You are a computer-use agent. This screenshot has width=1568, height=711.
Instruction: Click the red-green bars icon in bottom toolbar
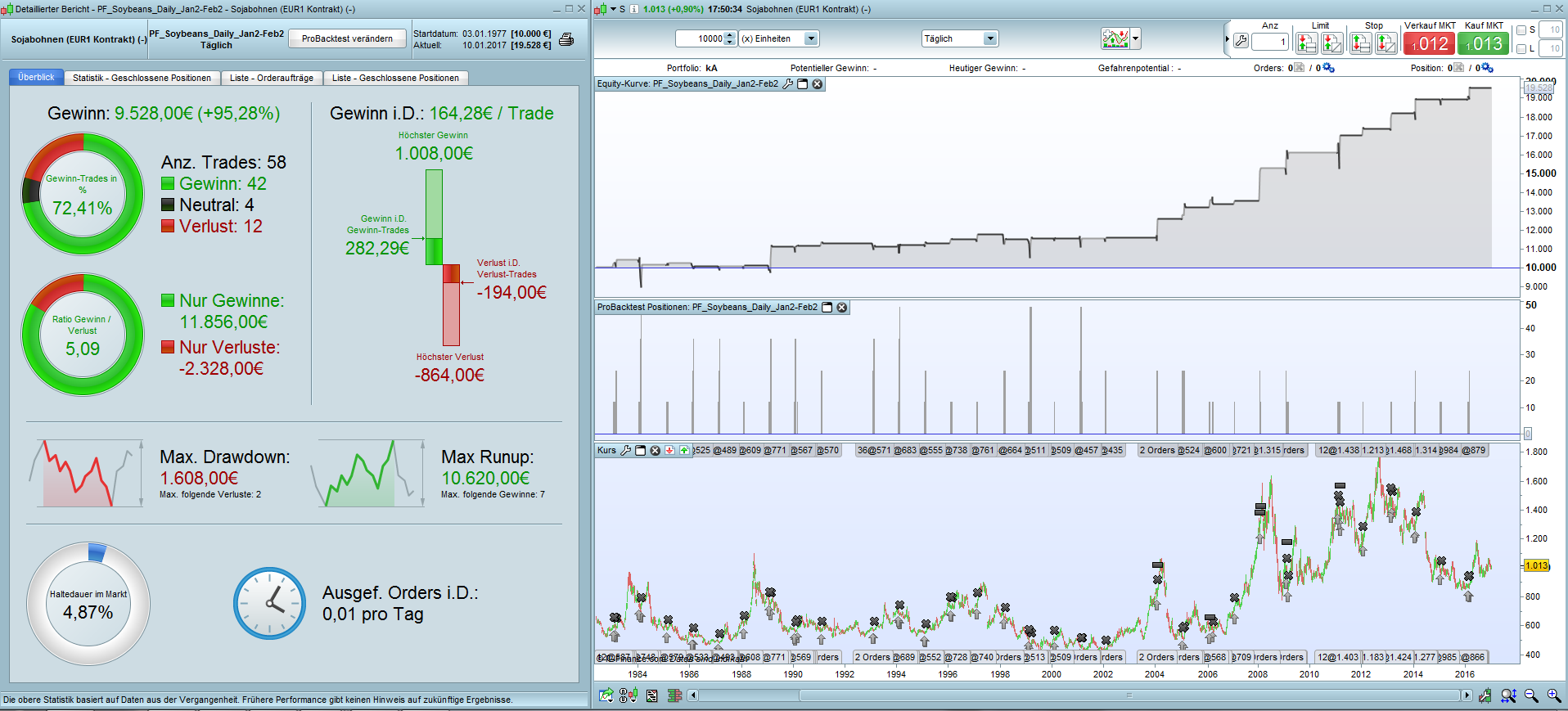tap(675, 695)
